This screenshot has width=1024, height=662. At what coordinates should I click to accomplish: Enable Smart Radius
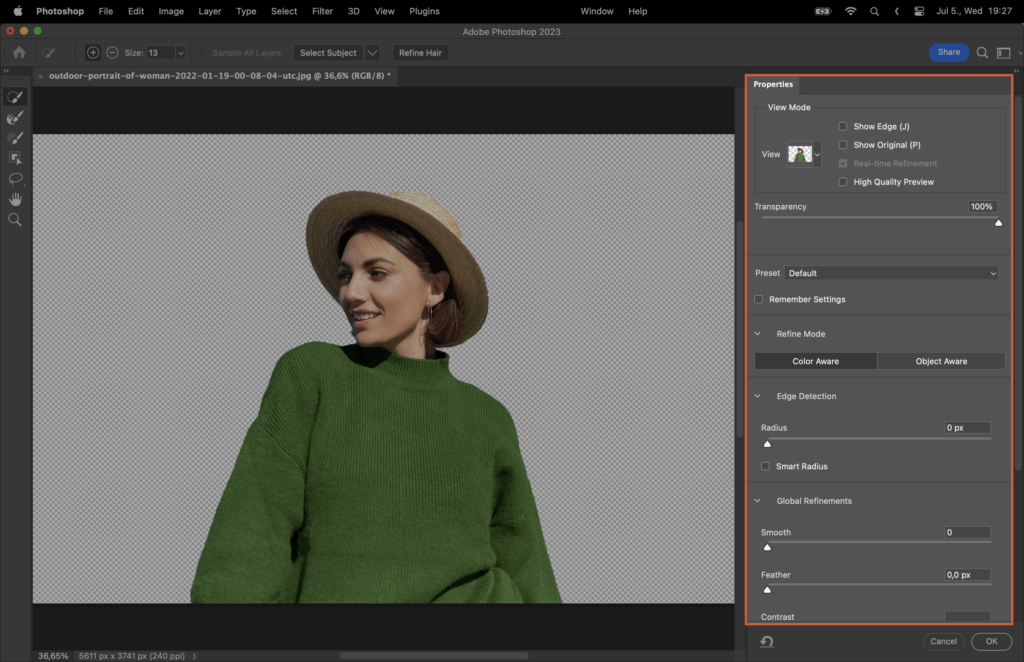[x=765, y=466]
